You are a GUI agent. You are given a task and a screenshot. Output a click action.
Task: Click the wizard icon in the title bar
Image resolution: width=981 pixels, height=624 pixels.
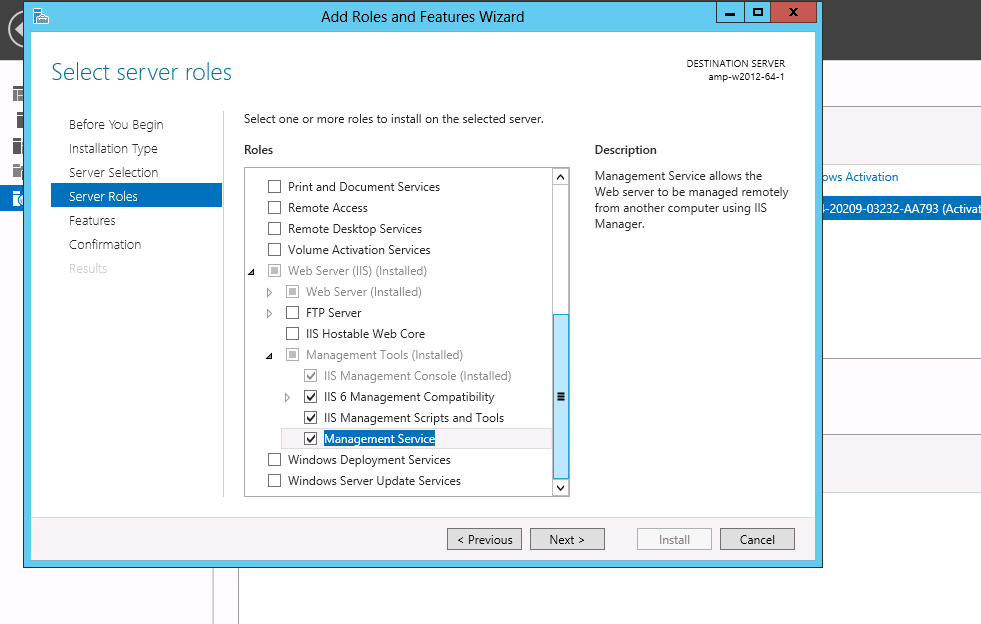coord(41,16)
